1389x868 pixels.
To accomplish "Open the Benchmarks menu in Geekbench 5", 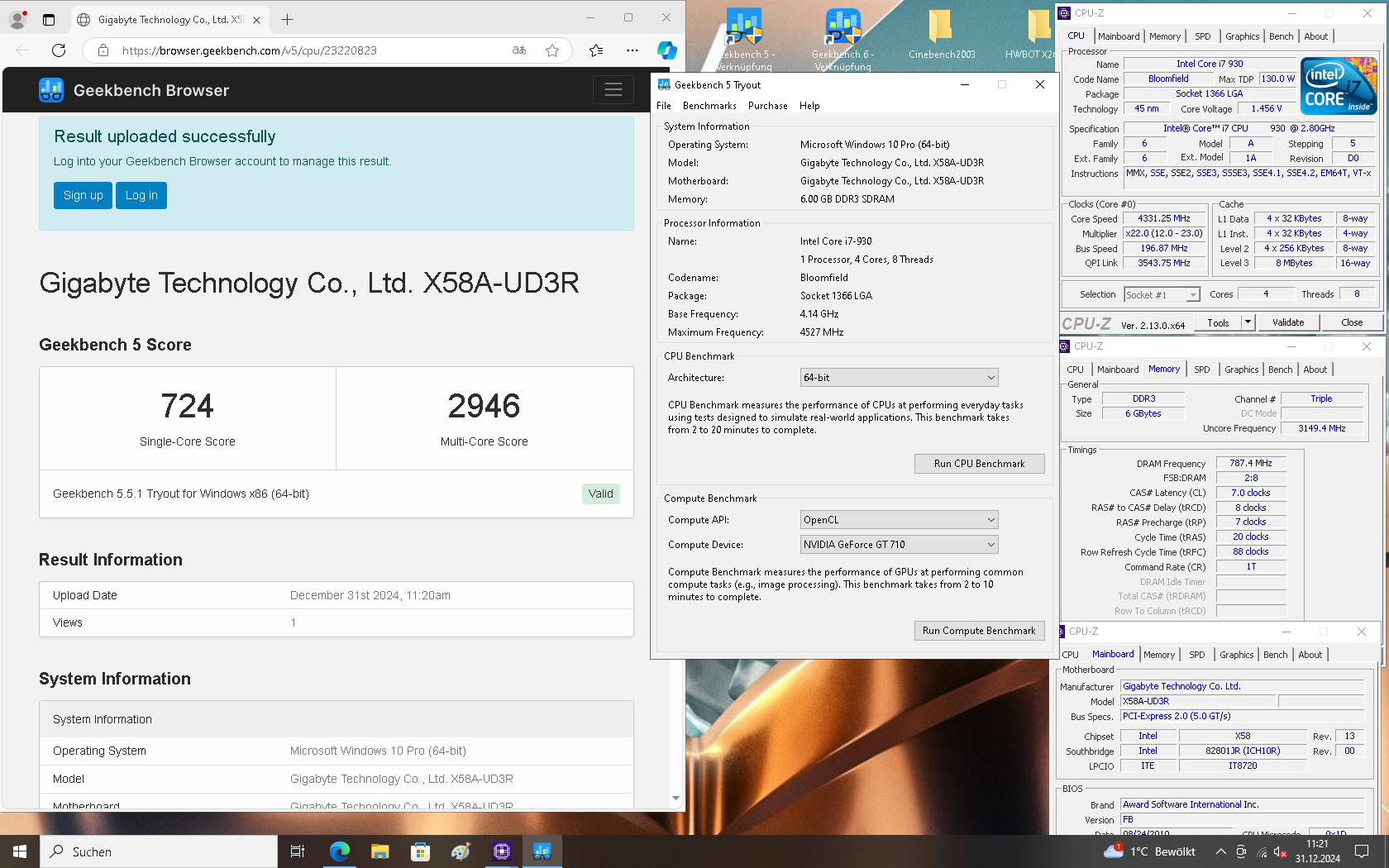I will pos(709,106).
